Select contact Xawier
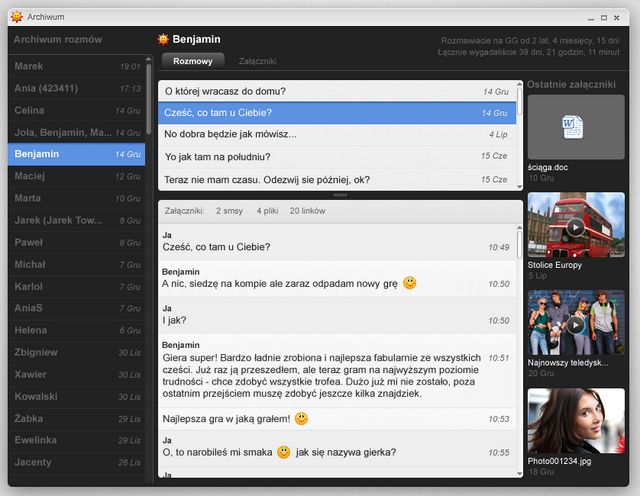 77,374
